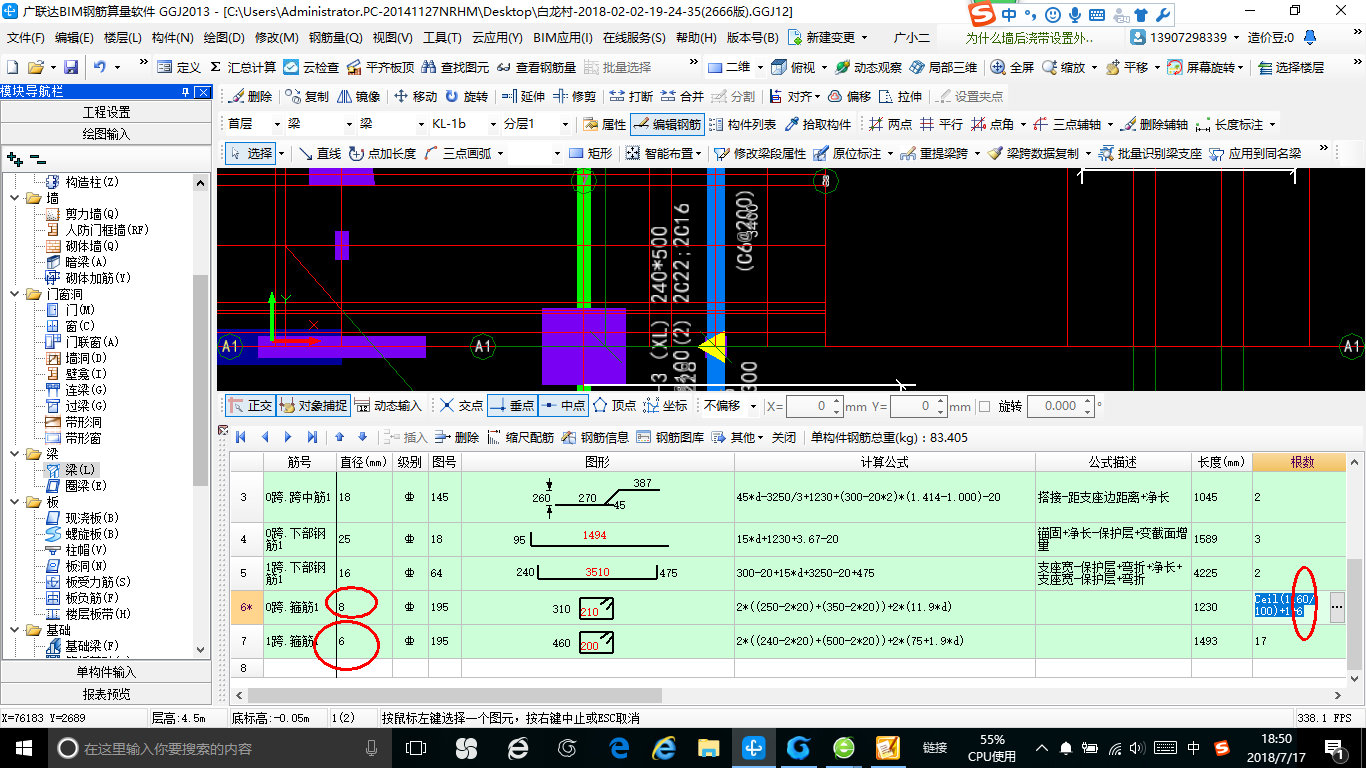Open the 帮助(H) menu

point(696,37)
